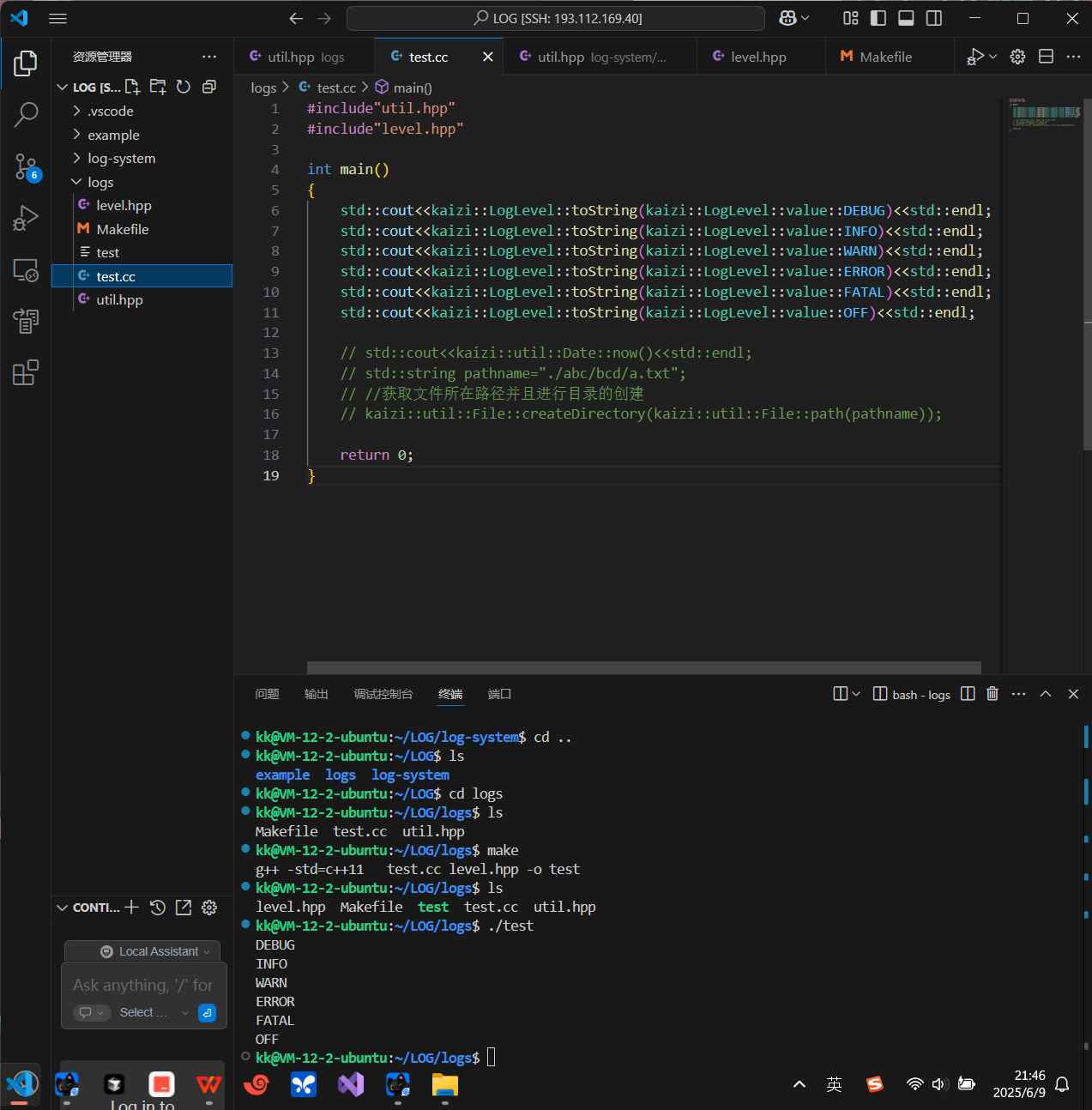The image size is (1092, 1110).
Task: Open the Run or Debug dropdown arrow
Action: pos(993,57)
